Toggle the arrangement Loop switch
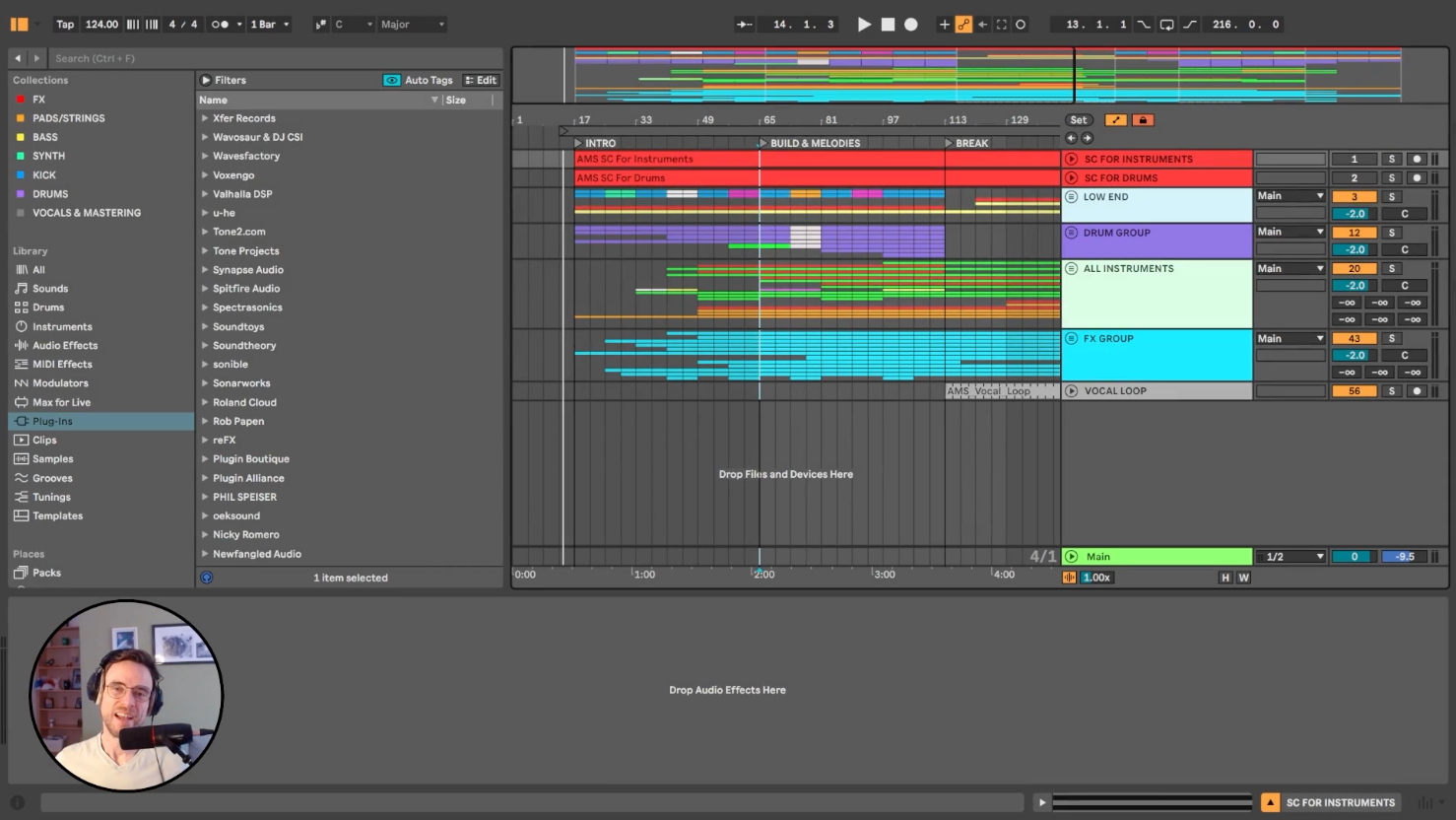1456x820 pixels. point(1166,25)
